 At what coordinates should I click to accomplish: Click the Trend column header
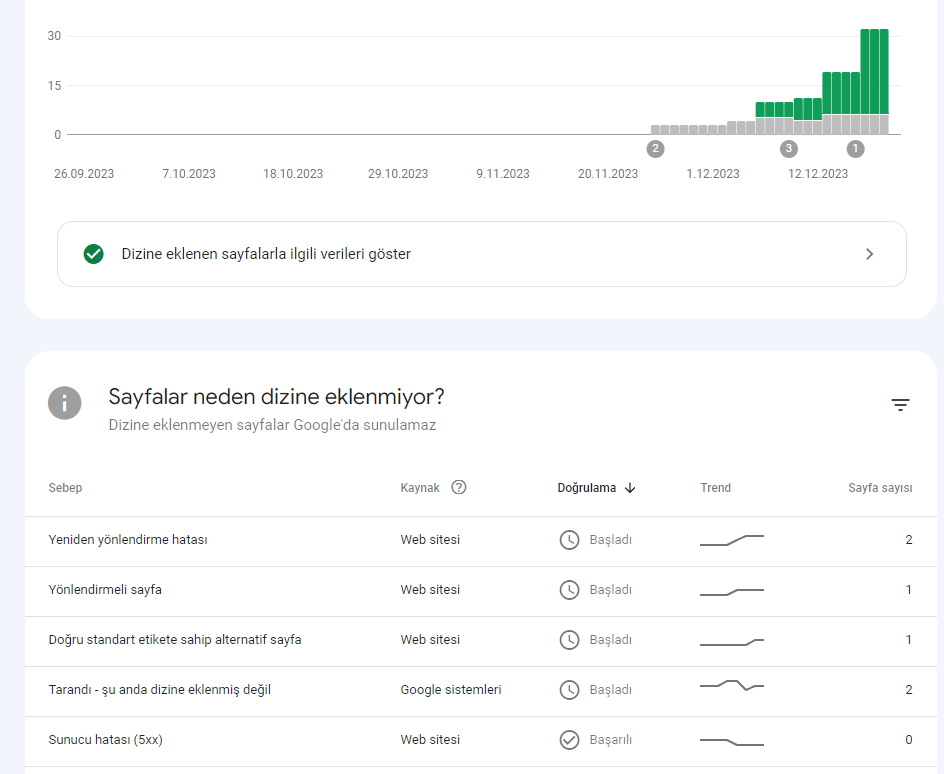pos(715,488)
